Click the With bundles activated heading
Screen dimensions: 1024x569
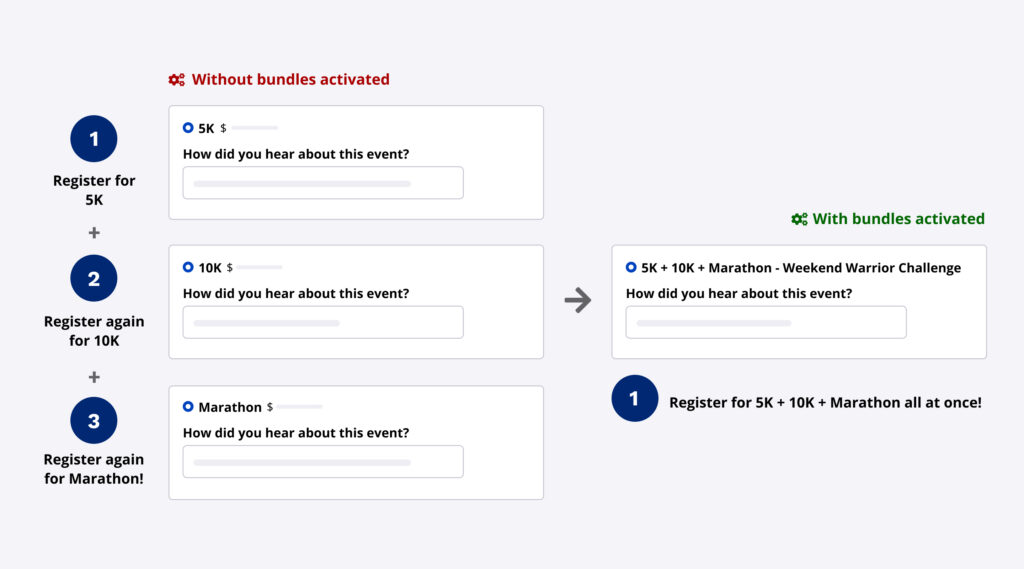pyautogui.click(x=898, y=219)
